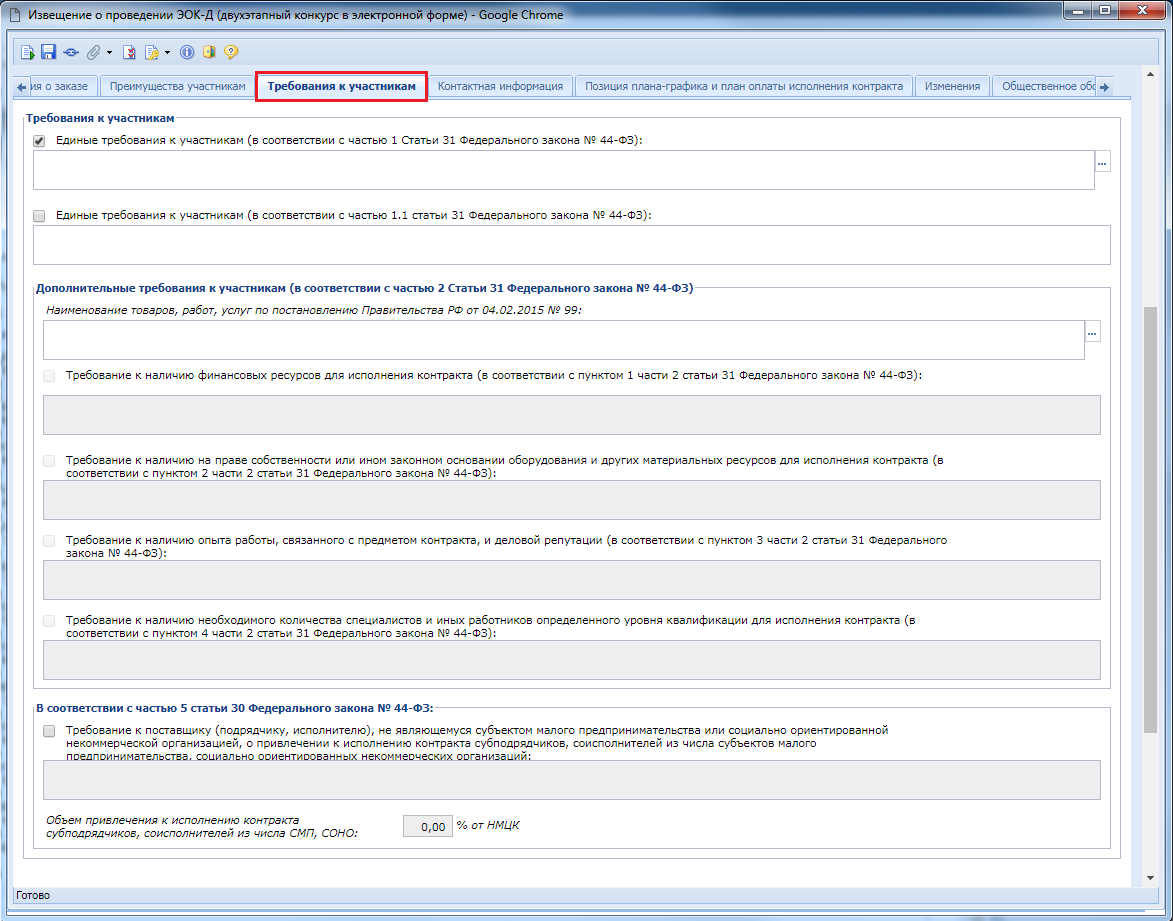
Task: Click the scrollbar down arrow
Action: click(1151, 878)
